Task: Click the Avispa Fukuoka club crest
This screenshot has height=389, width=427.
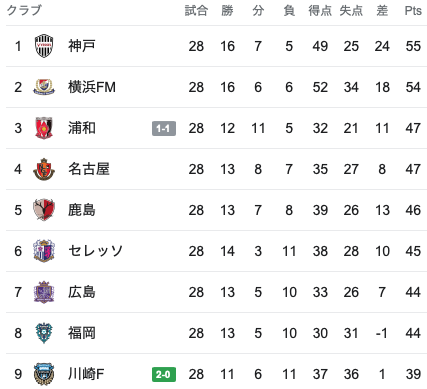Action: (x=44, y=333)
